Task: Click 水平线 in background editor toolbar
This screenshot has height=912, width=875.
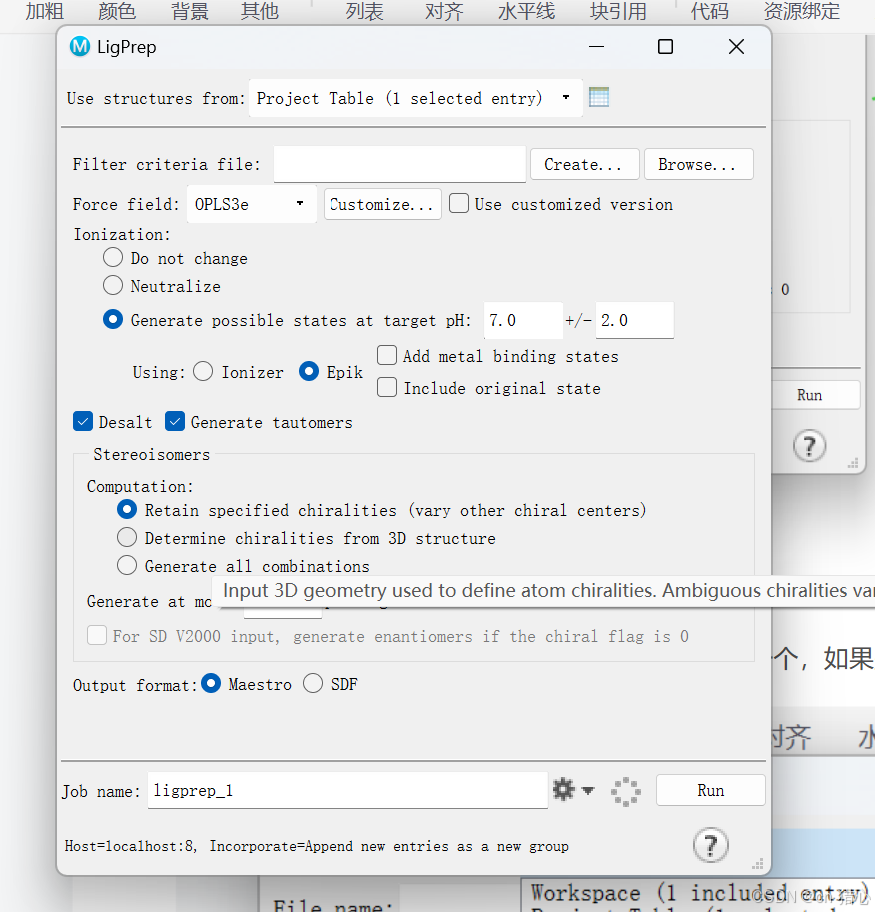Action: [x=527, y=11]
